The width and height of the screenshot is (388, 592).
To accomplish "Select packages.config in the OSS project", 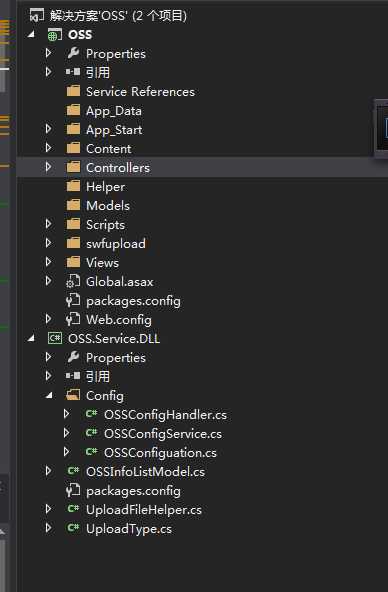I will pyautogui.click(x=133, y=301).
